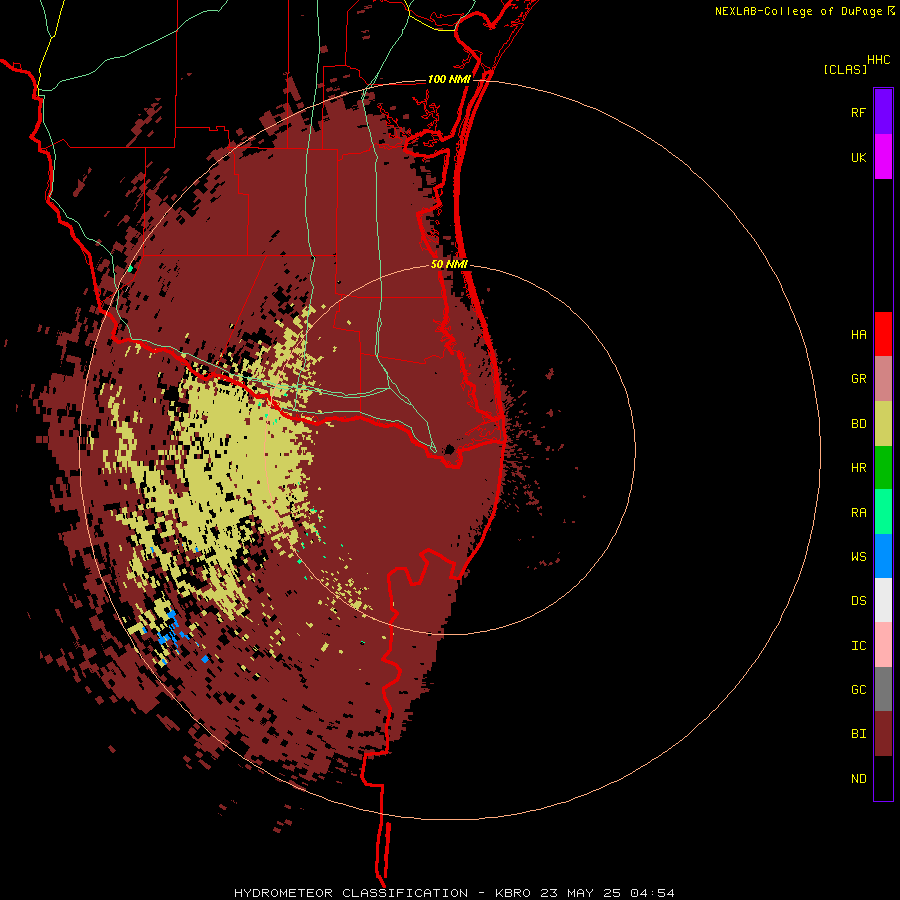
Task: Click the 'ND' legend label
Action: 858,779
